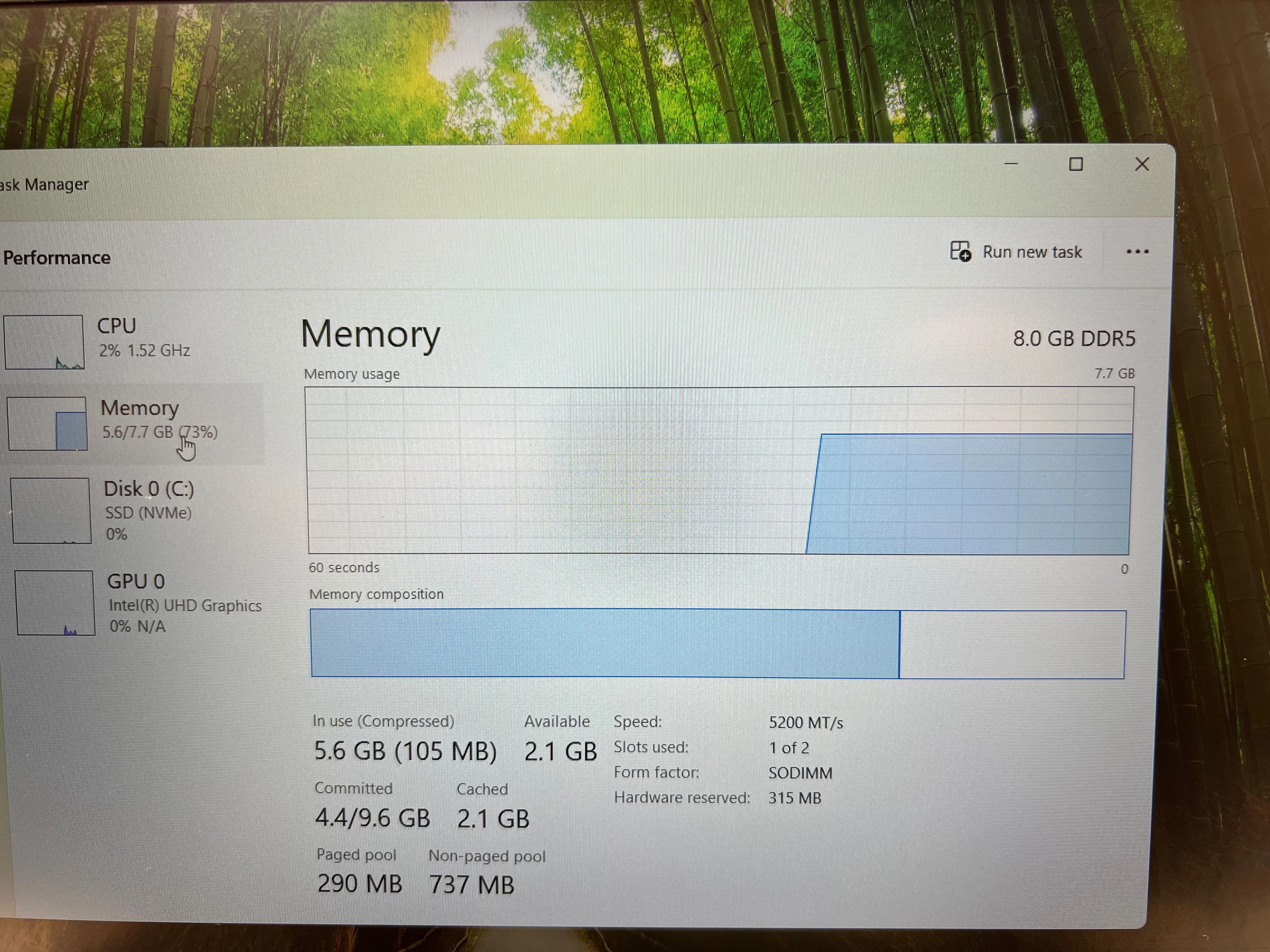Select the Memory usage mini graph thumbnail

pos(47,423)
